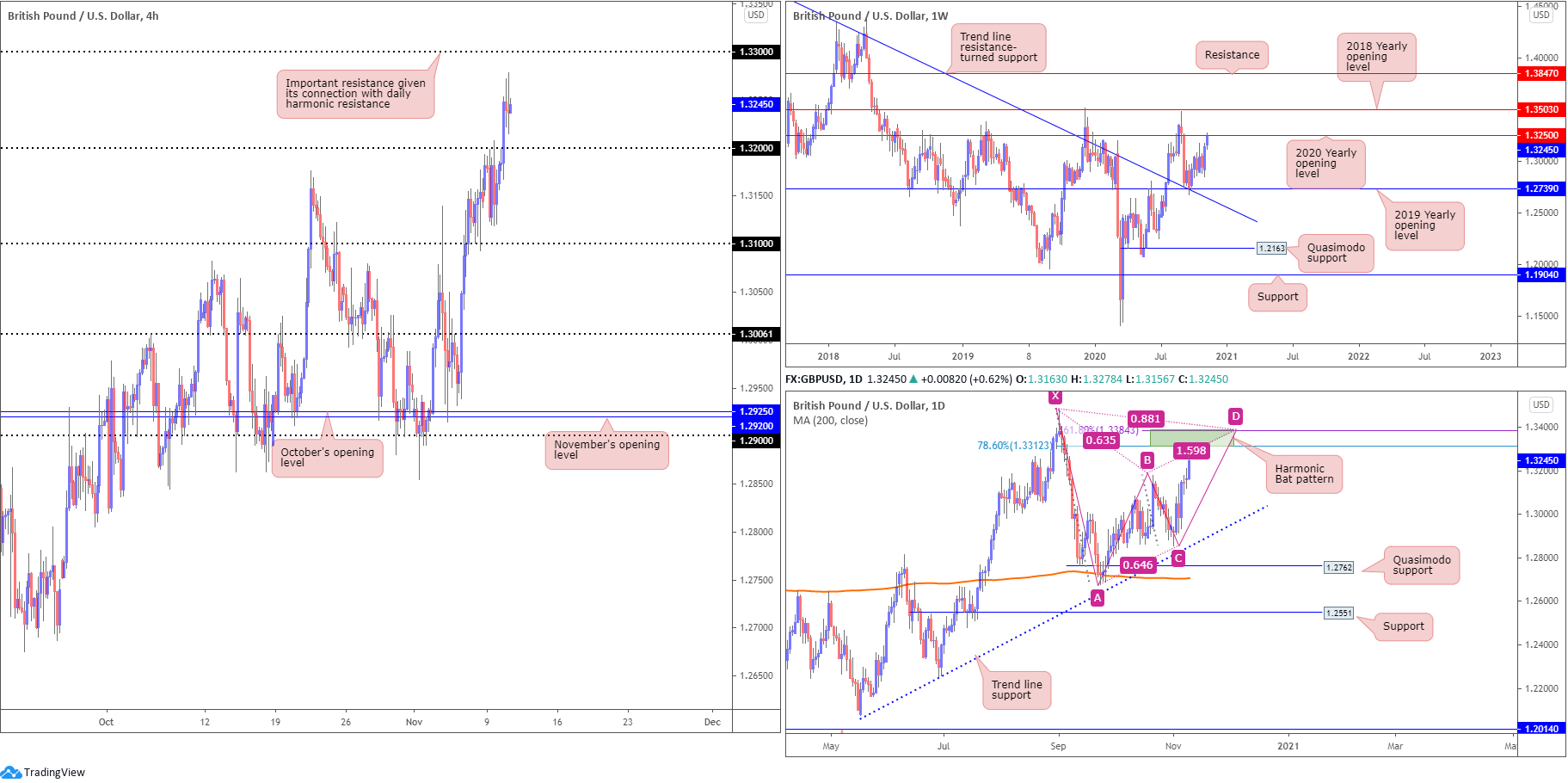1568x783 pixels.
Task: Click the Trend line support callout
Action: (1017, 690)
